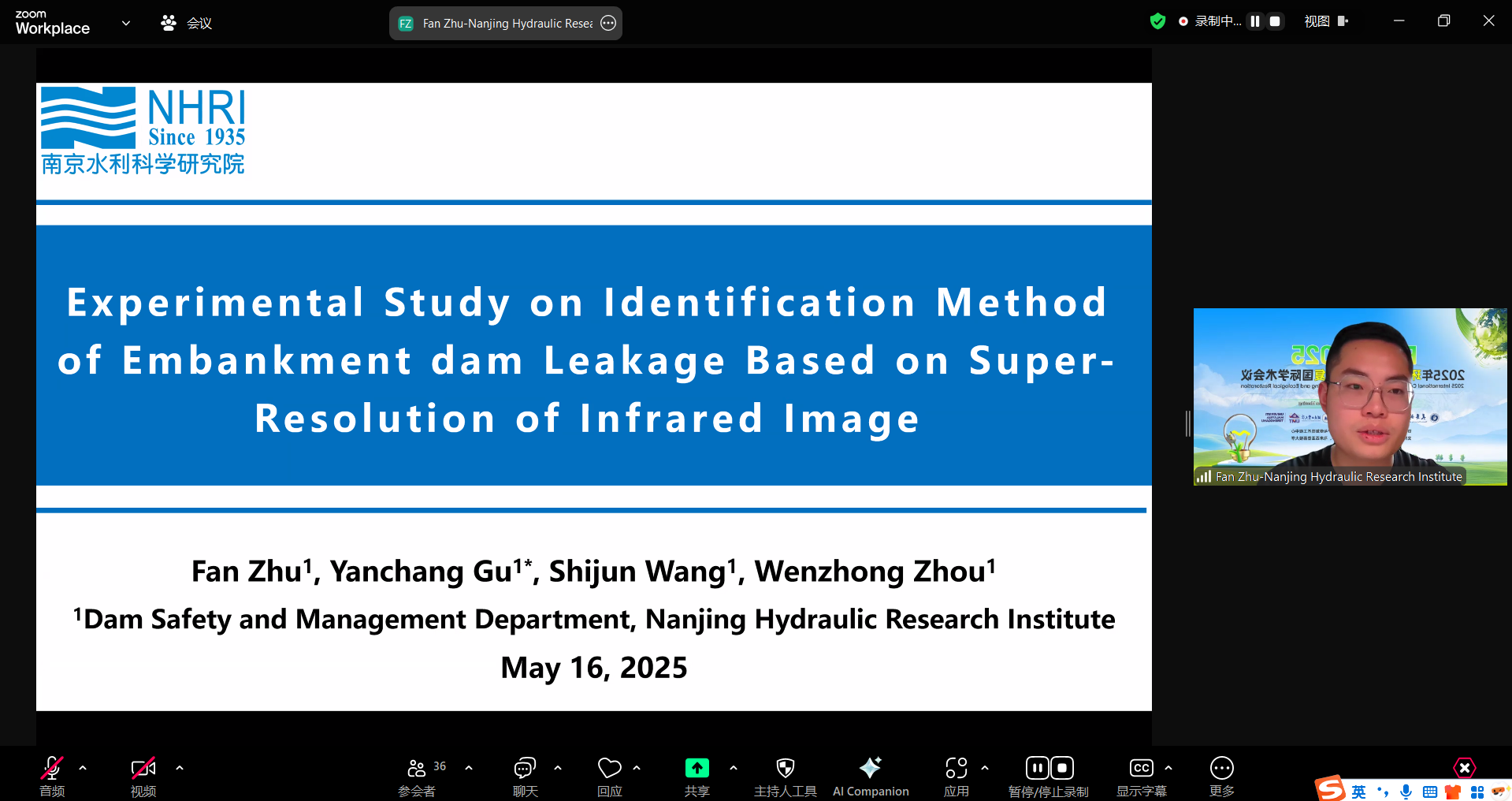This screenshot has width=1512, height=801.
Task: Open 主持人工具 host tools shield
Action: pos(786,768)
